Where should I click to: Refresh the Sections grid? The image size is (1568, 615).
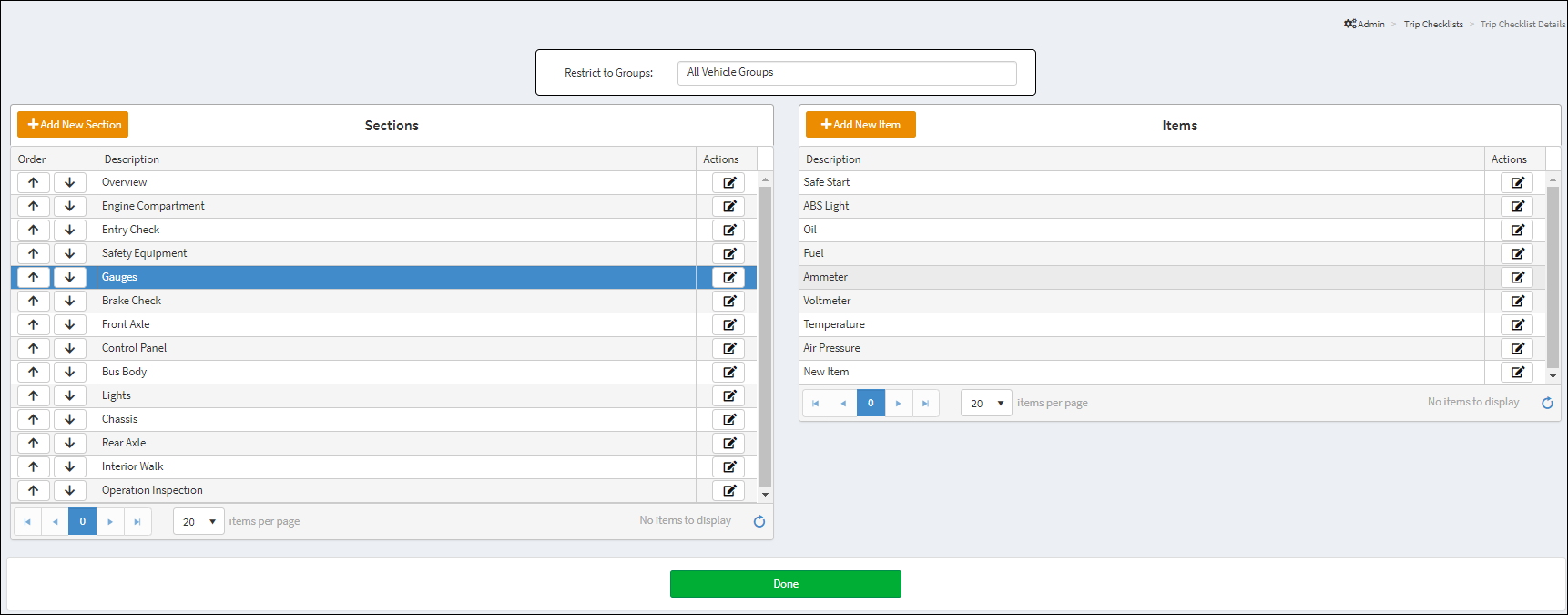[x=759, y=521]
